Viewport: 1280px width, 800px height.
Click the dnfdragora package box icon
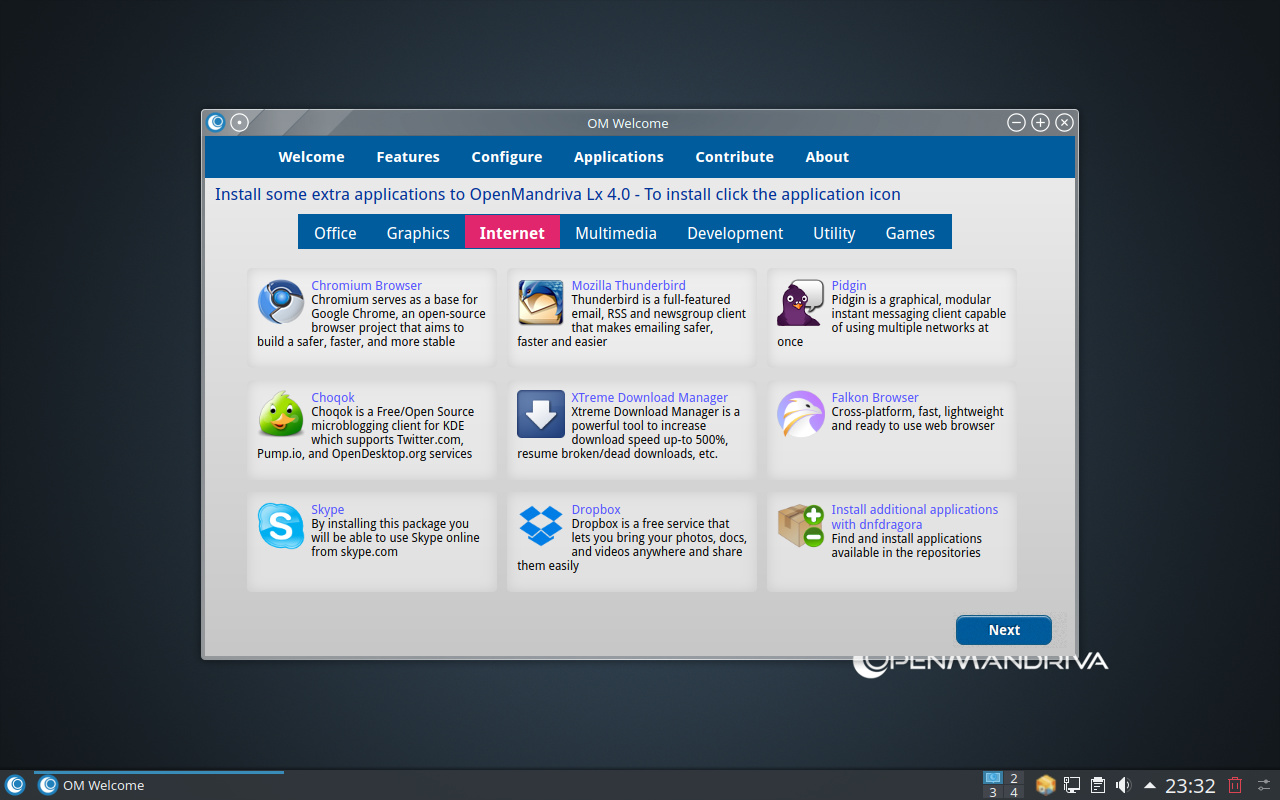(x=801, y=526)
